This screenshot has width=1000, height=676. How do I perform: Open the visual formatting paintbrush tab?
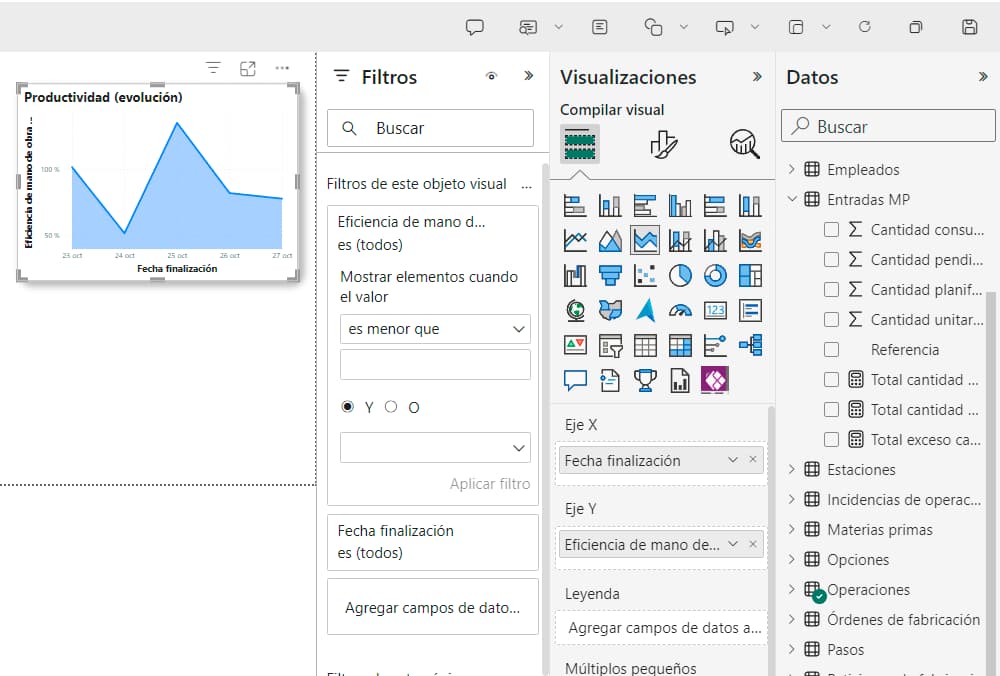click(x=663, y=144)
